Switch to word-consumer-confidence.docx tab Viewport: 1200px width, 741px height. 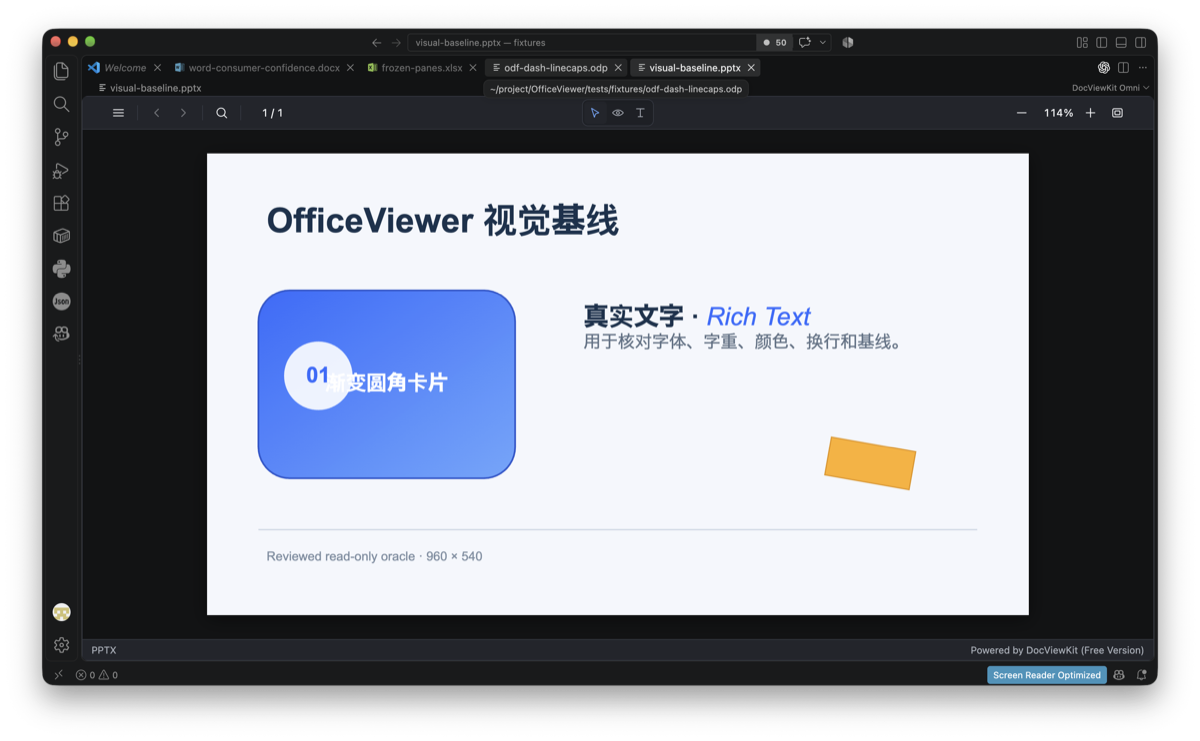click(x=263, y=68)
